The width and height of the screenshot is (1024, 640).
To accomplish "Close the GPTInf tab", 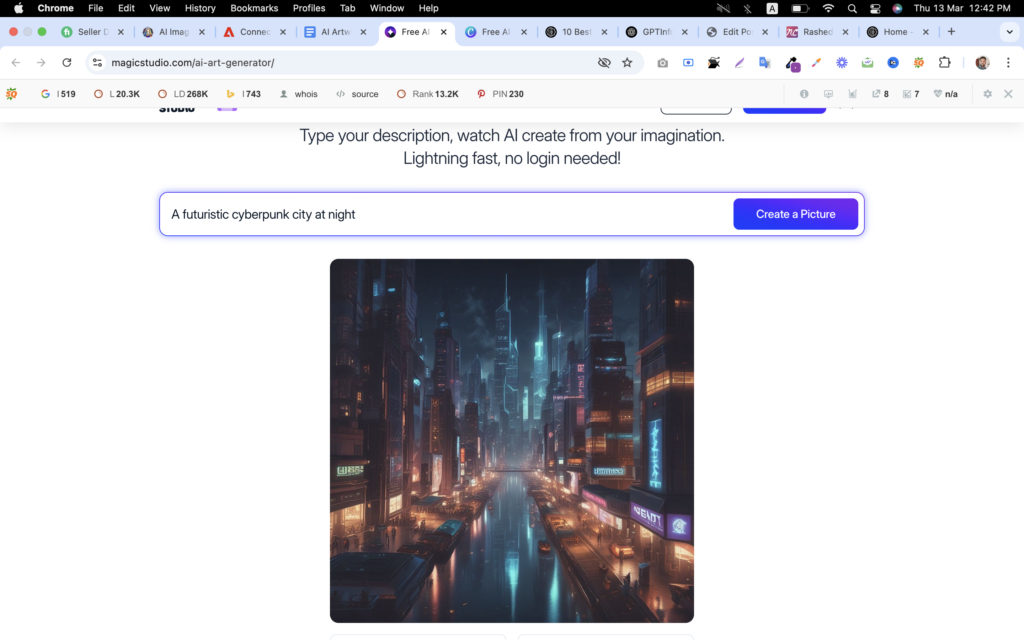I will [x=684, y=32].
